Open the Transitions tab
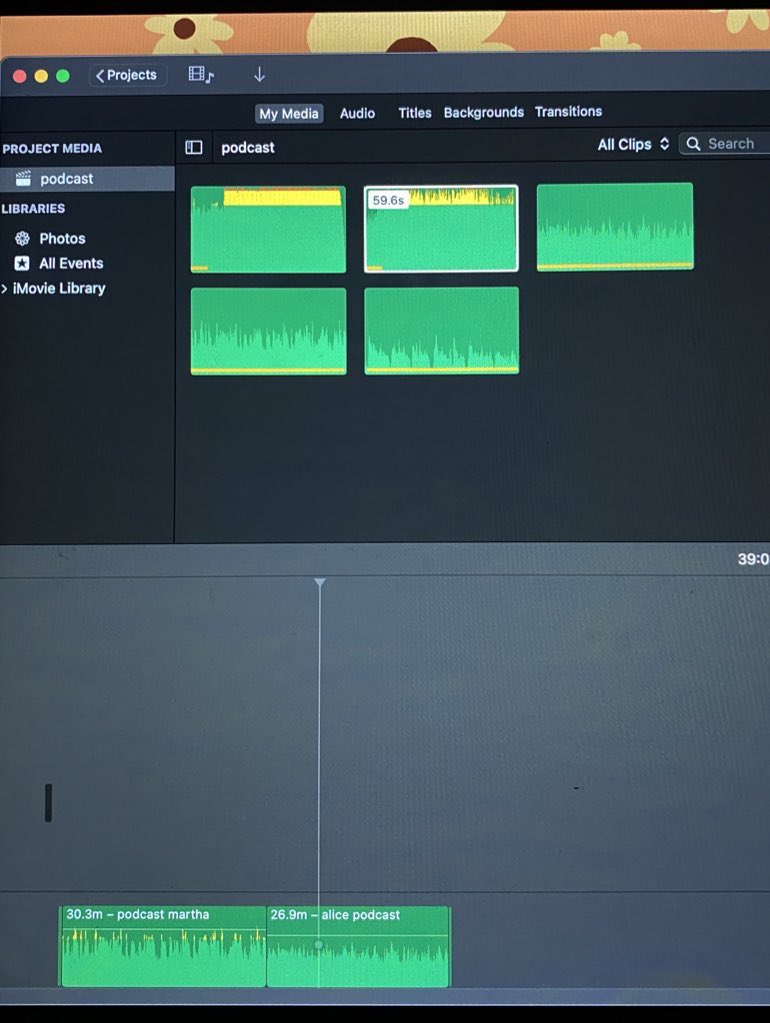Viewport: 770px width, 1023px height. point(568,112)
